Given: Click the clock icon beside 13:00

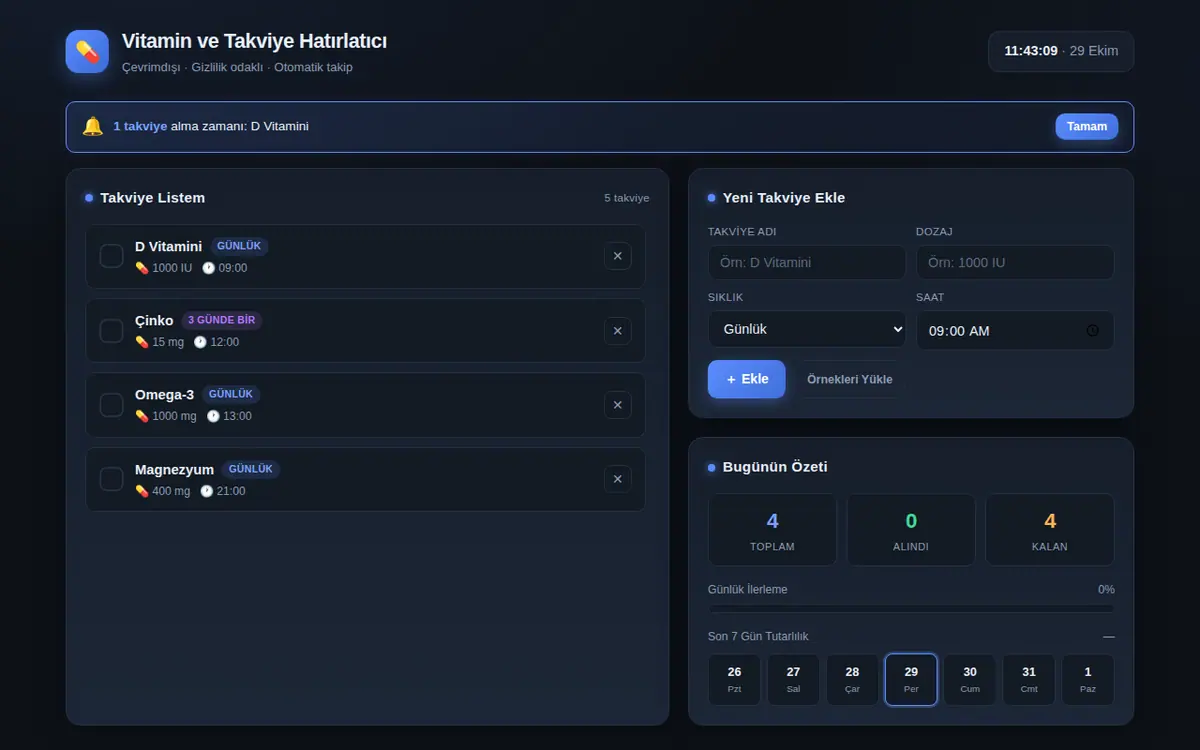Looking at the screenshot, I should coord(213,416).
